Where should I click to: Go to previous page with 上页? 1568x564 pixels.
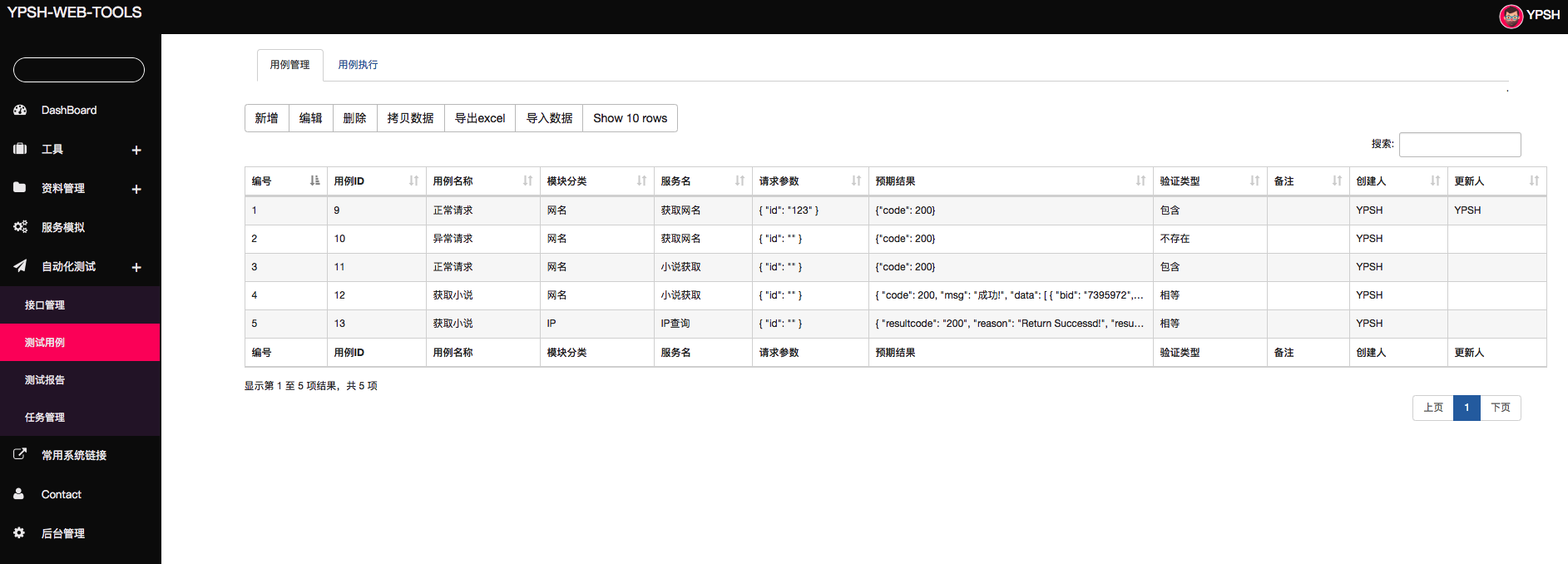point(1432,408)
